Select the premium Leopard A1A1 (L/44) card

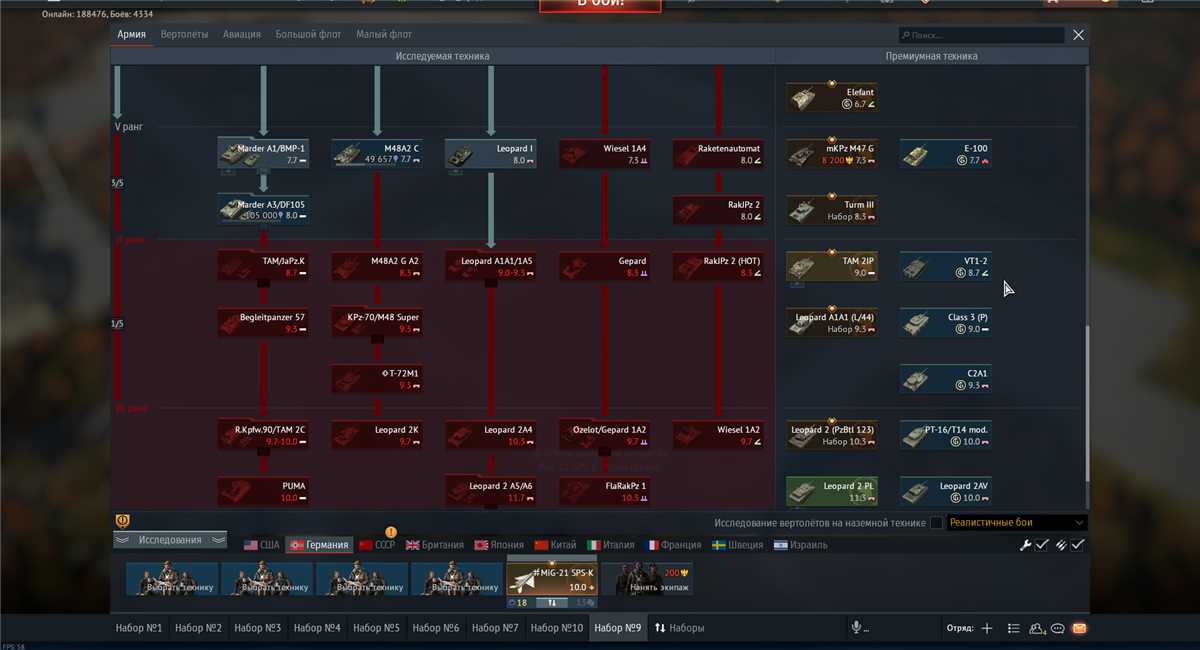pyautogui.click(x=832, y=322)
